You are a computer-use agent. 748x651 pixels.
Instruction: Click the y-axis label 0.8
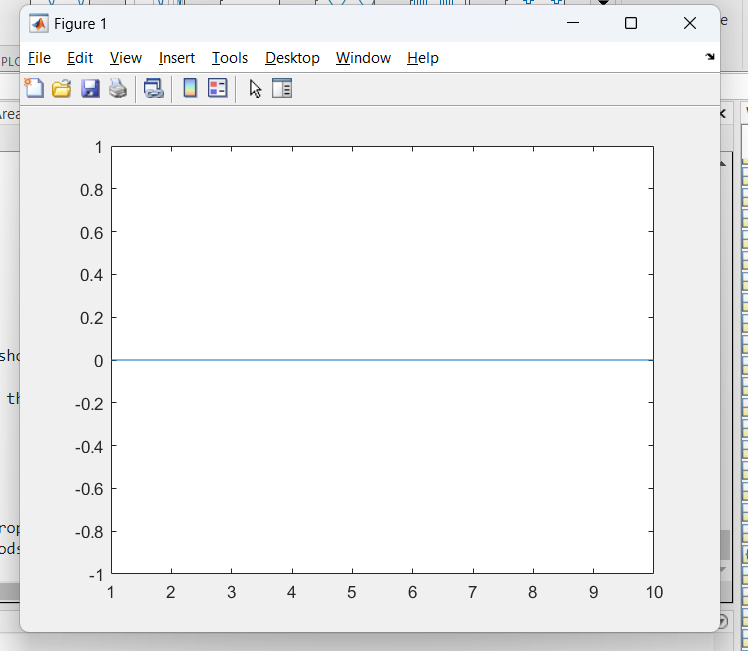(92, 190)
